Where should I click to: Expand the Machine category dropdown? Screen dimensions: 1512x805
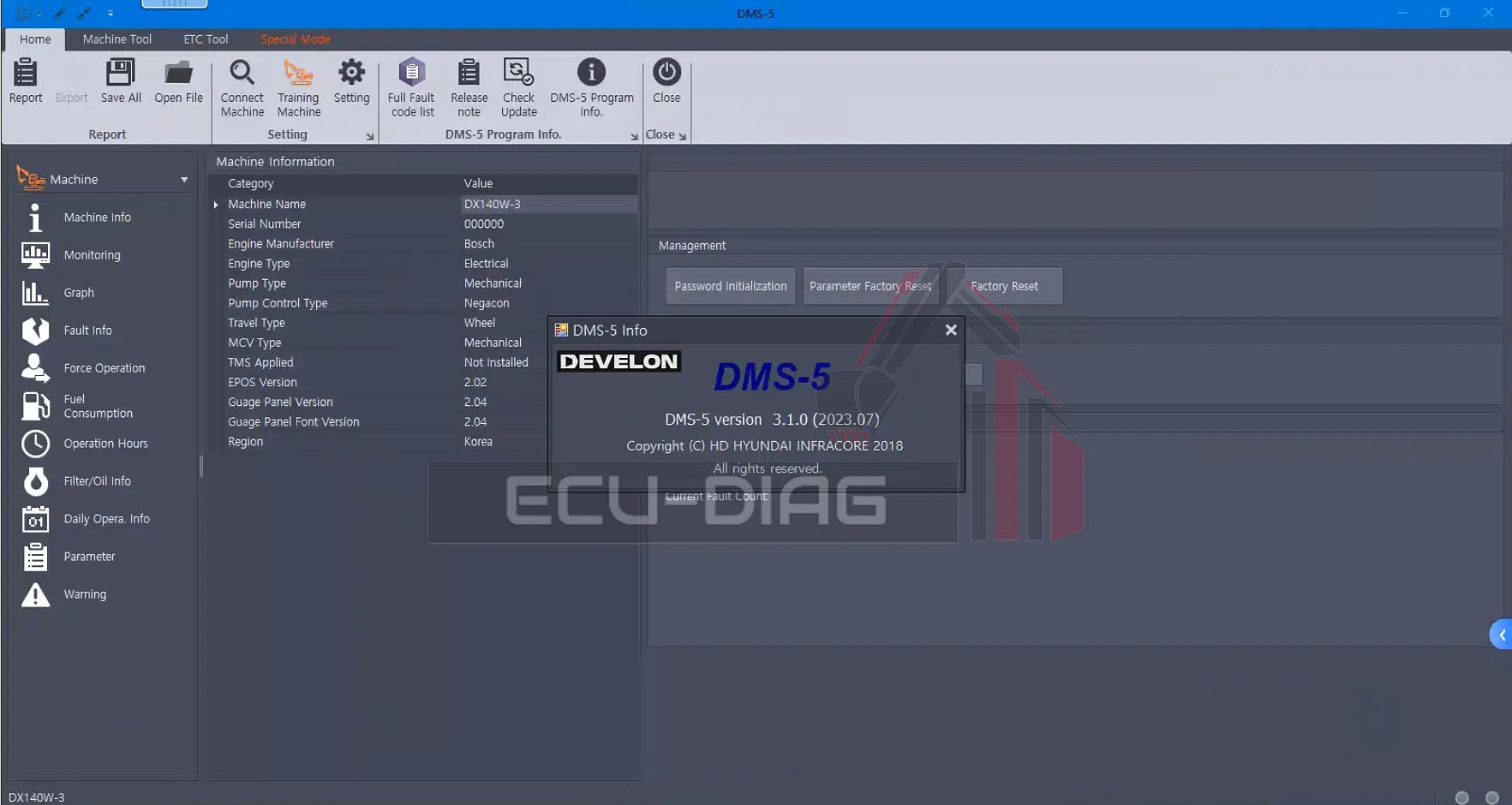point(184,180)
